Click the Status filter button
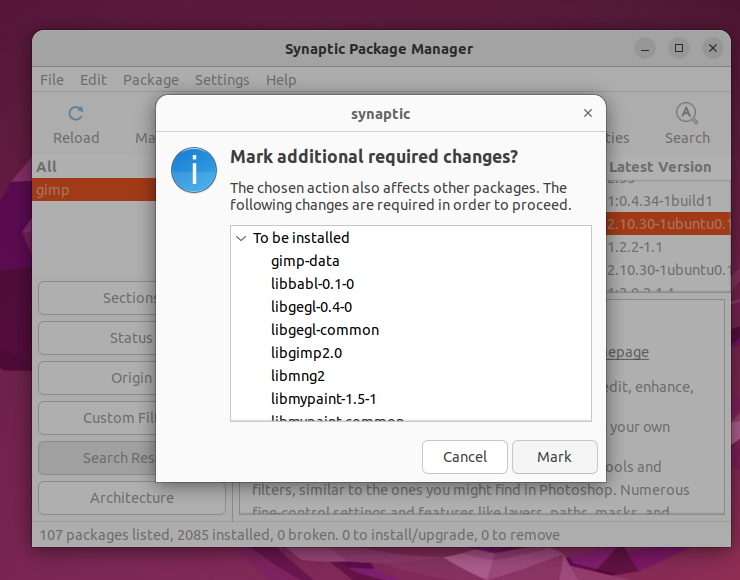Viewport: 740px width, 580px height. (x=97, y=338)
